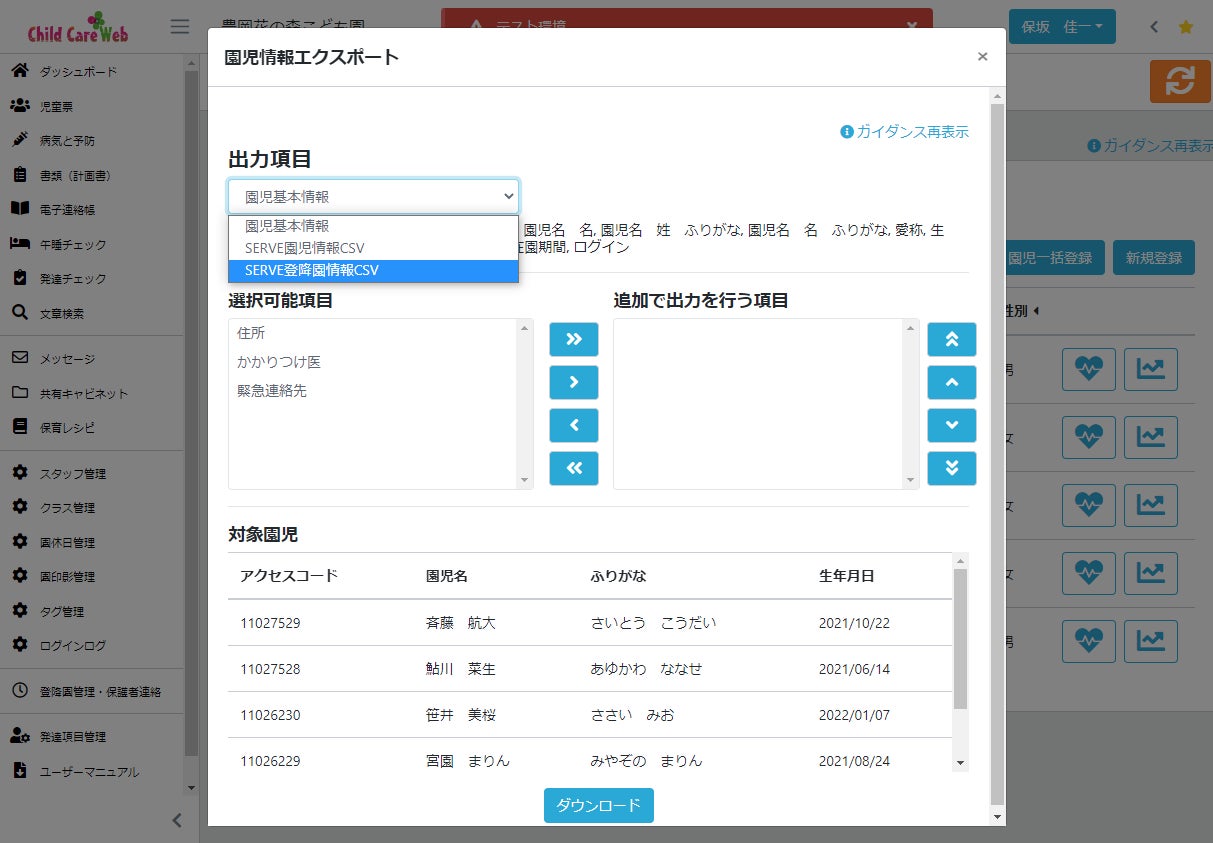
Task: Click the child name 笹井 美桜
Action: coord(461,715)
